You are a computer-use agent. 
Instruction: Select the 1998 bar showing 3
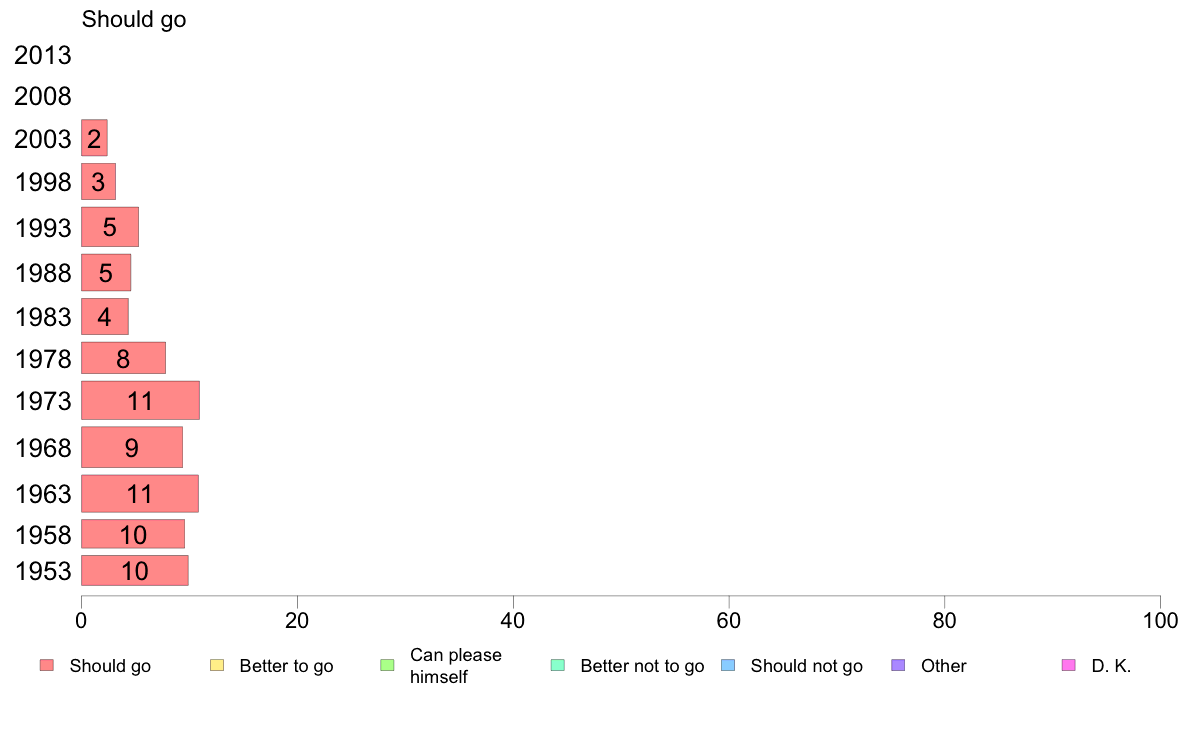98,182
